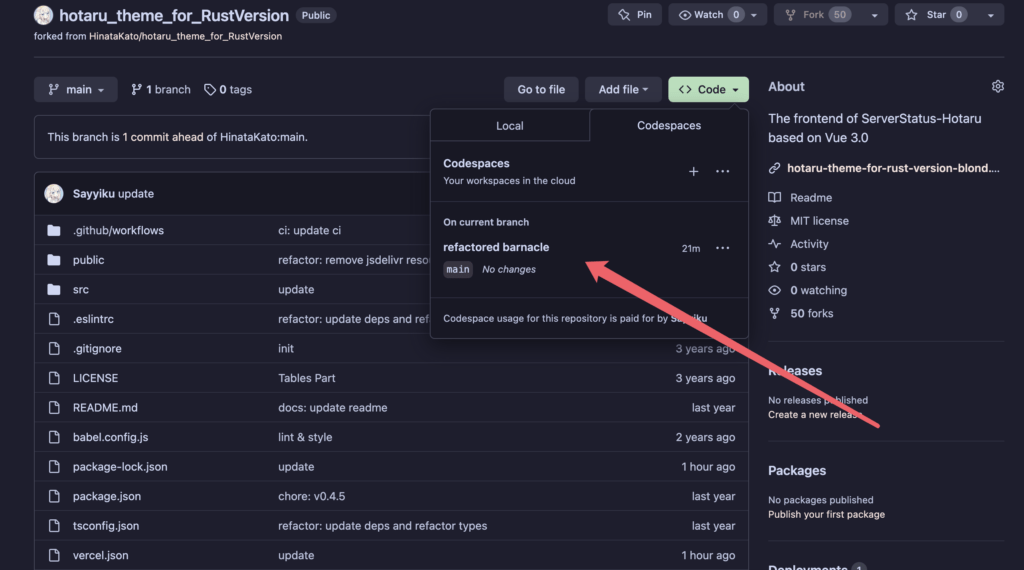Open the latest commit message update
Viewport: 1024px width, 570px height.
coord(136,194)
